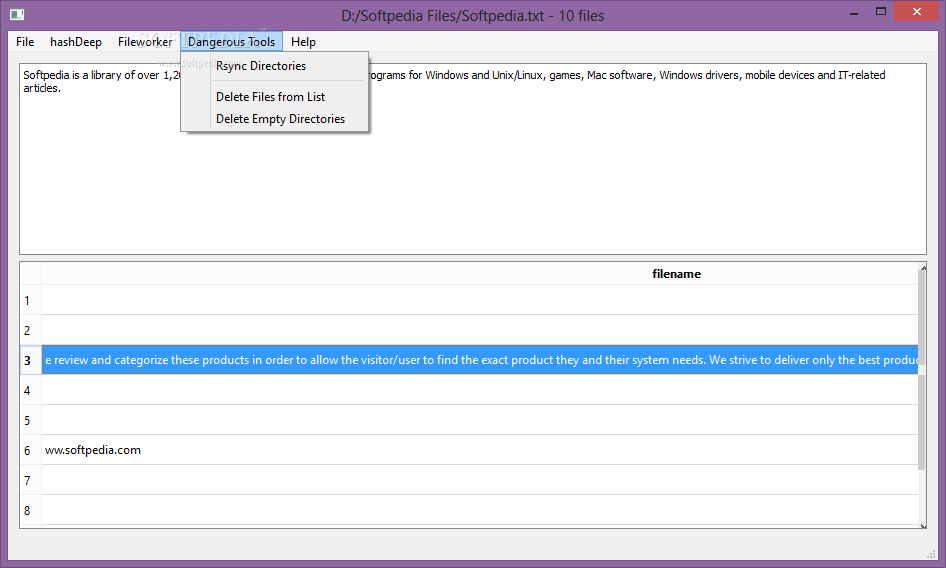Open the hashDeep menu
Screen dimensions: 946x568
tap(75, 42)
